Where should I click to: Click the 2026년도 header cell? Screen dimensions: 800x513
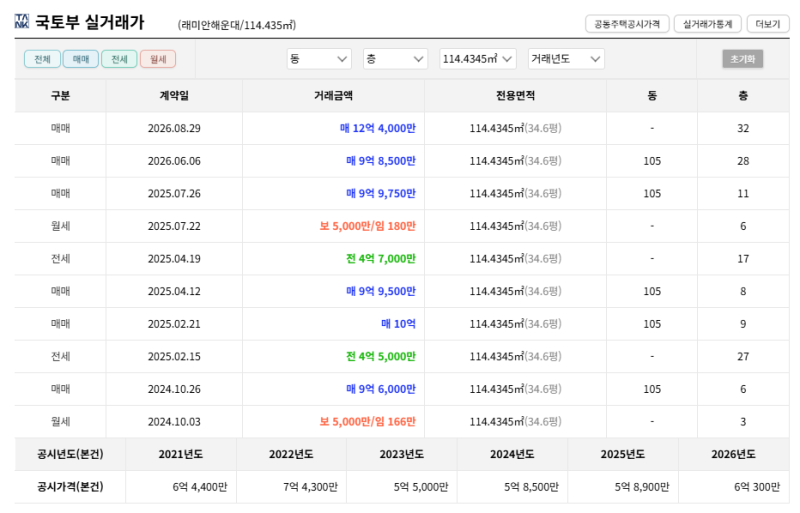[x=733, y=454]
